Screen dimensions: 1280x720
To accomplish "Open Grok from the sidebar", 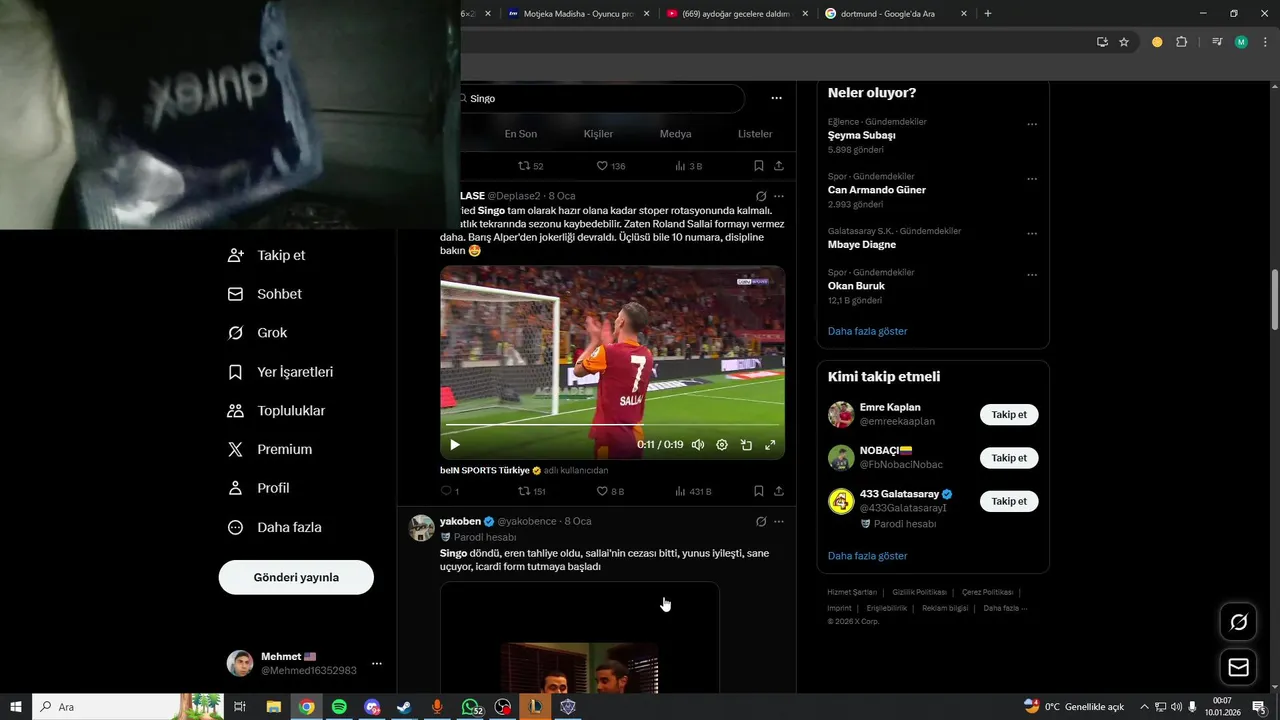I will coord(258,333).
